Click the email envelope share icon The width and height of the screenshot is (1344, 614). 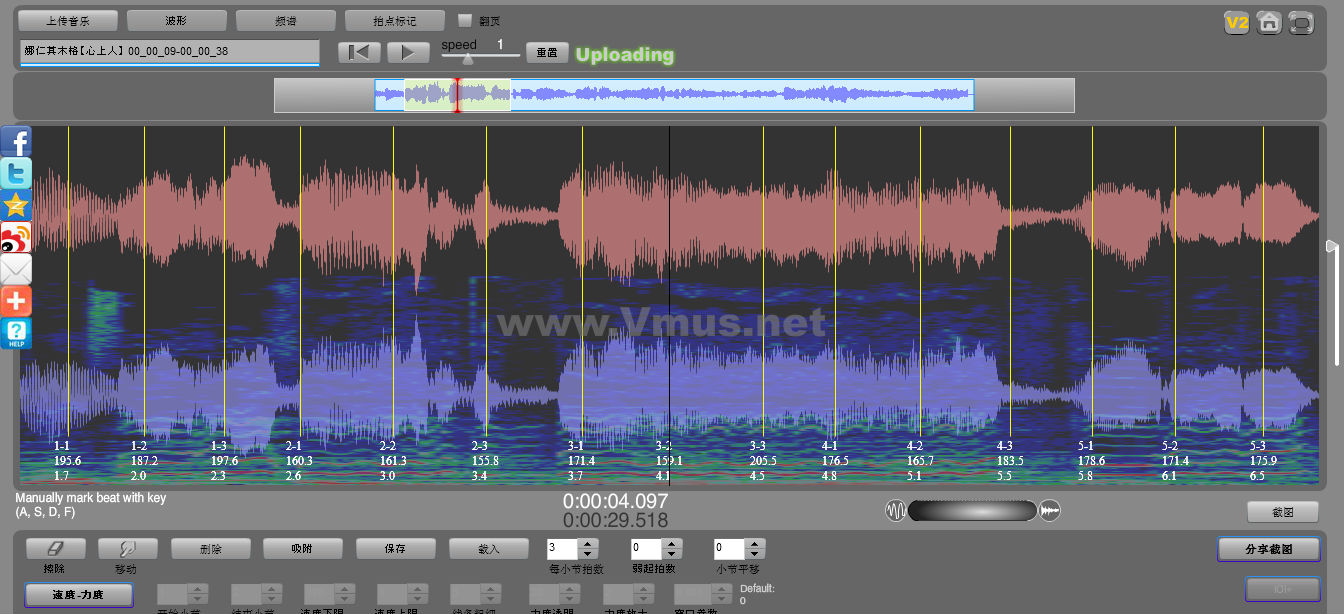coord(16,269)
